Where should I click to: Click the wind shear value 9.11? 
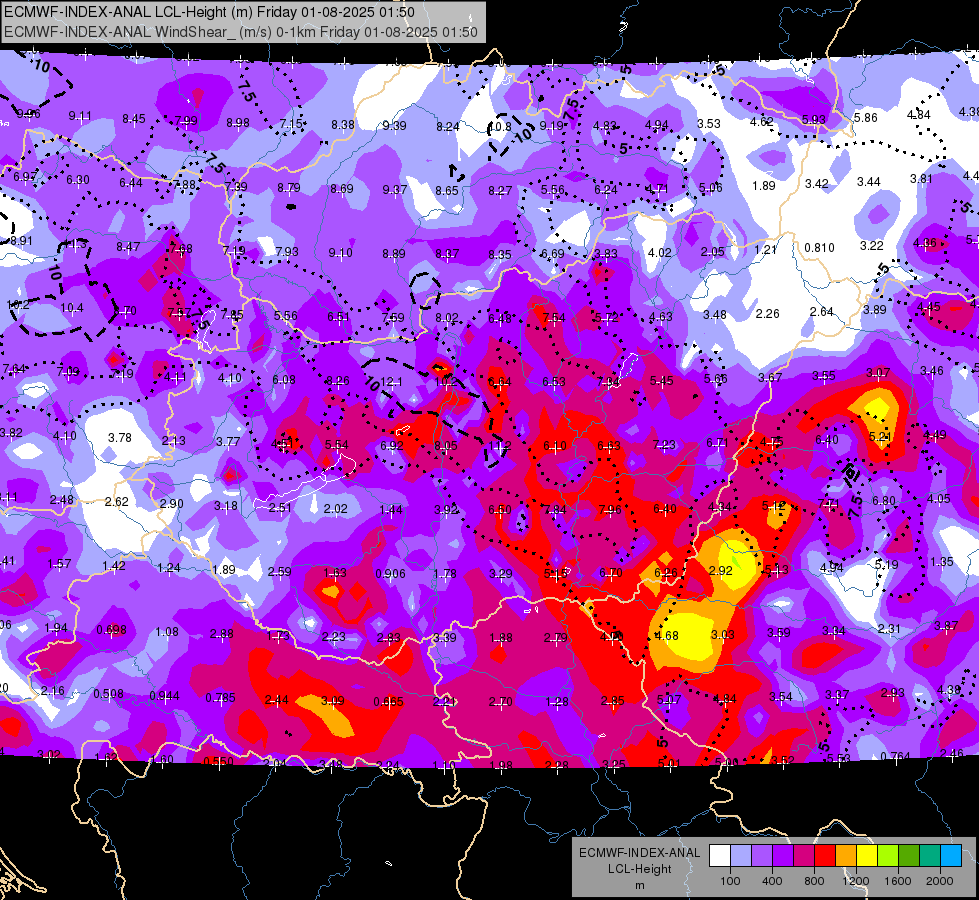coord(80,116)
